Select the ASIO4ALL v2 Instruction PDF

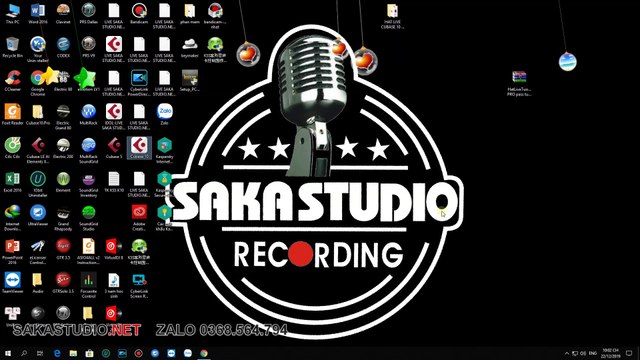coord(89,252)
